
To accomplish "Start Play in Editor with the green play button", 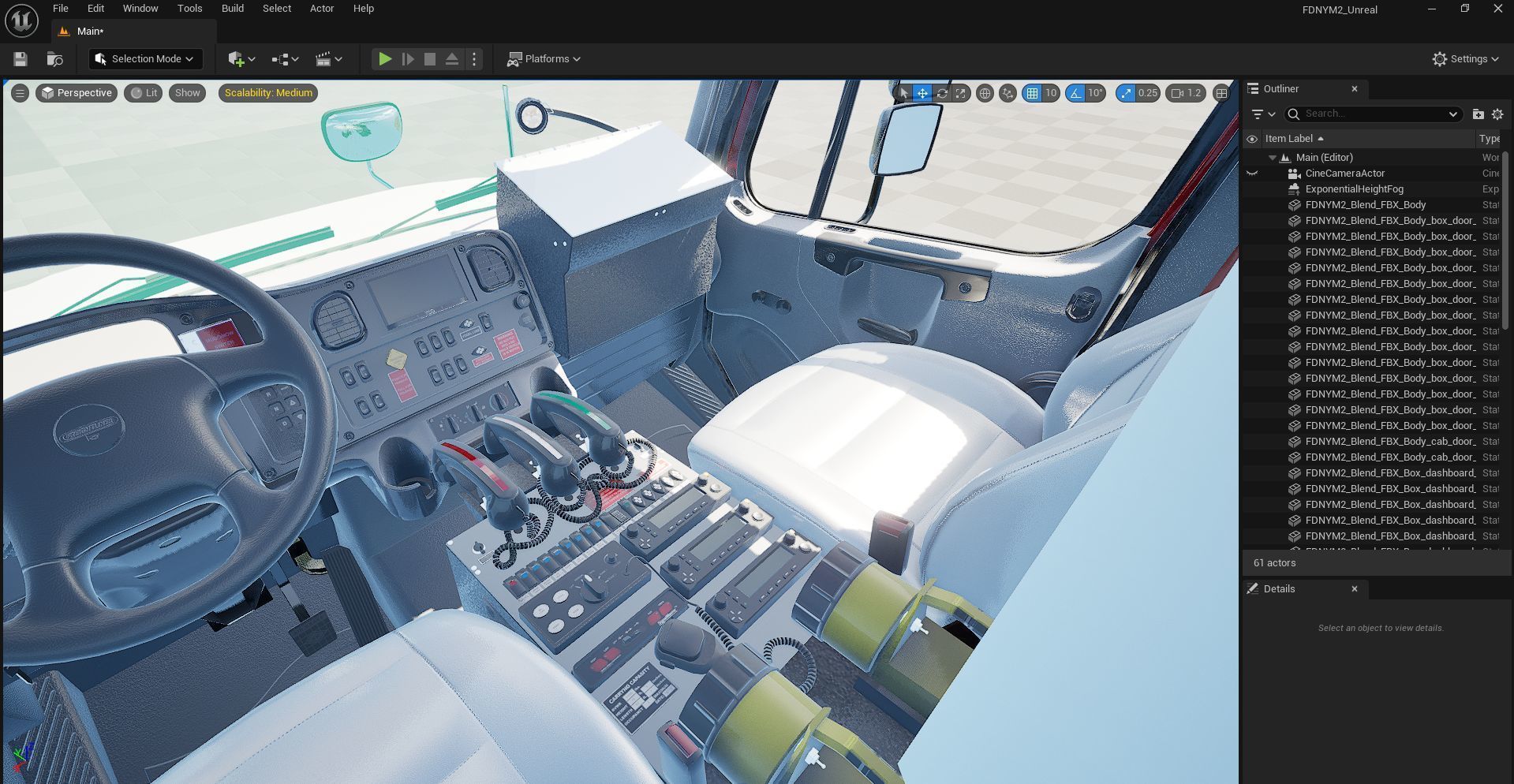I will [385, 59].
